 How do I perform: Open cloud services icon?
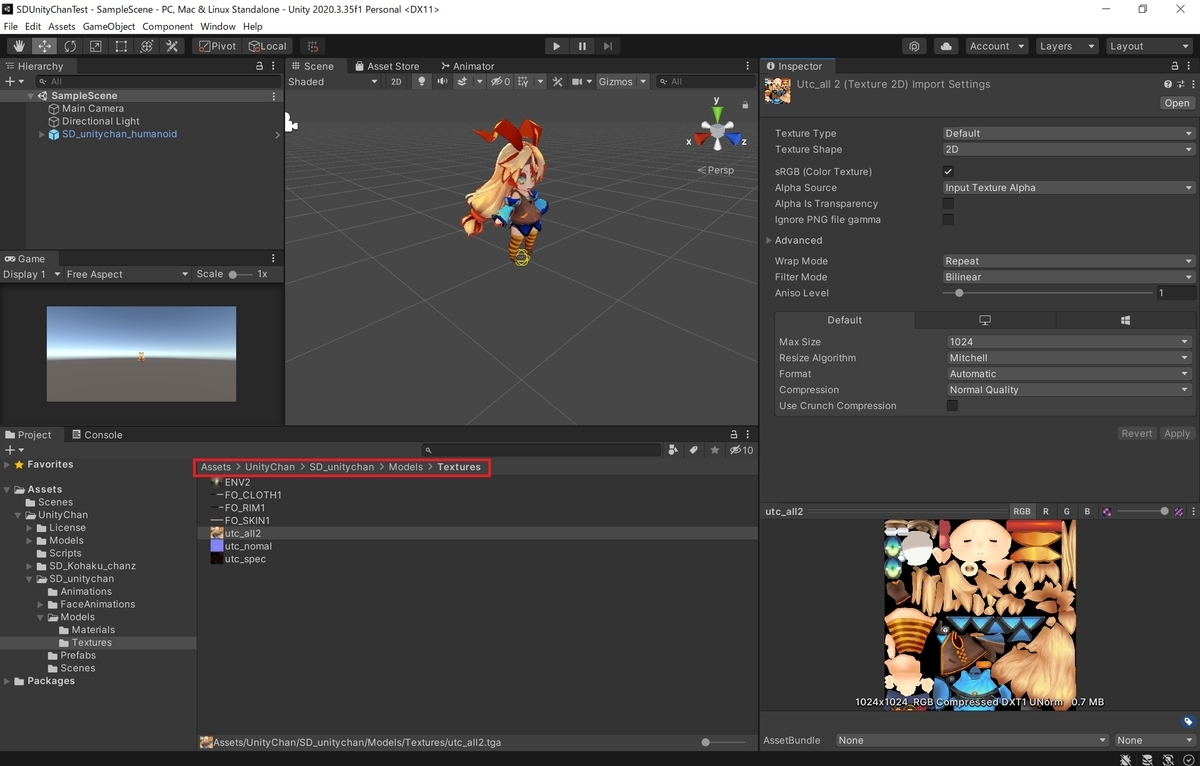coord(946,46)
